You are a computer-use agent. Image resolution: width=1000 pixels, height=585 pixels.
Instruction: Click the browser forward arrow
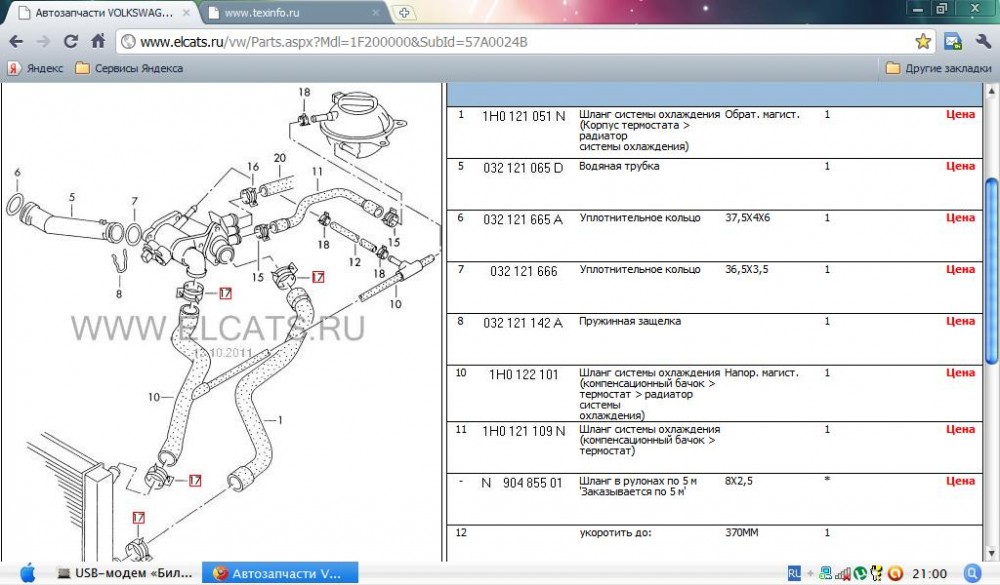[43, 42]
